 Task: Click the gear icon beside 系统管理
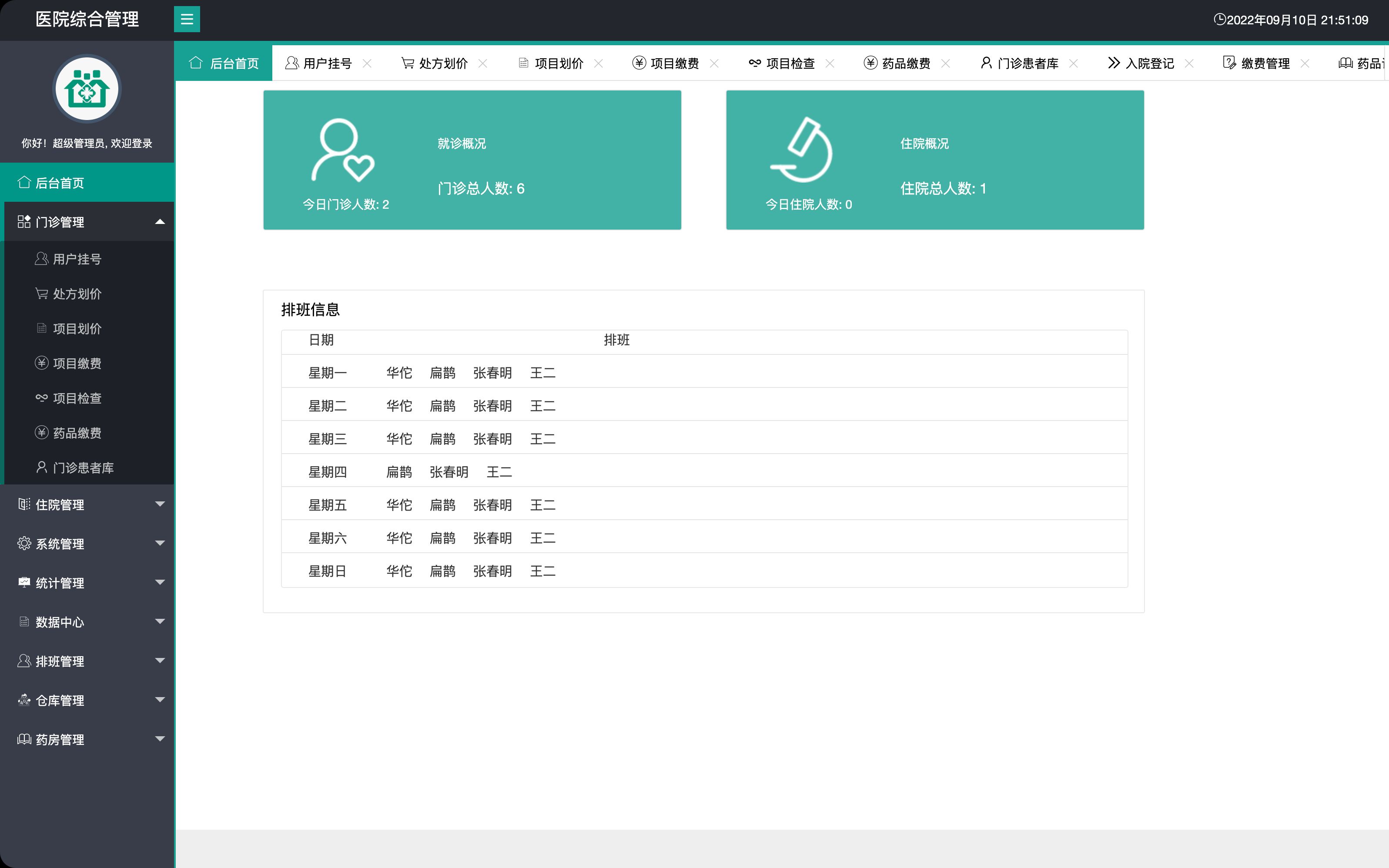24,543
